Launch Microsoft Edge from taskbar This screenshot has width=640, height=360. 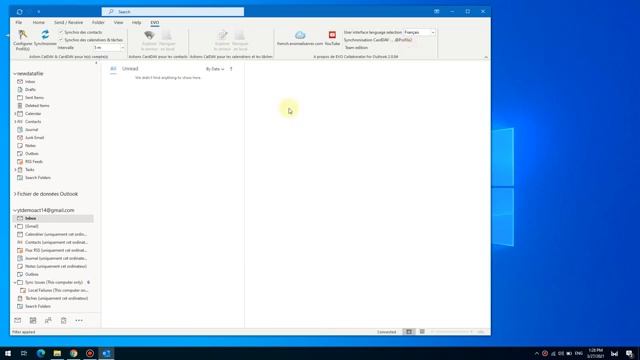pyautogui.click(x=41, y=353)
